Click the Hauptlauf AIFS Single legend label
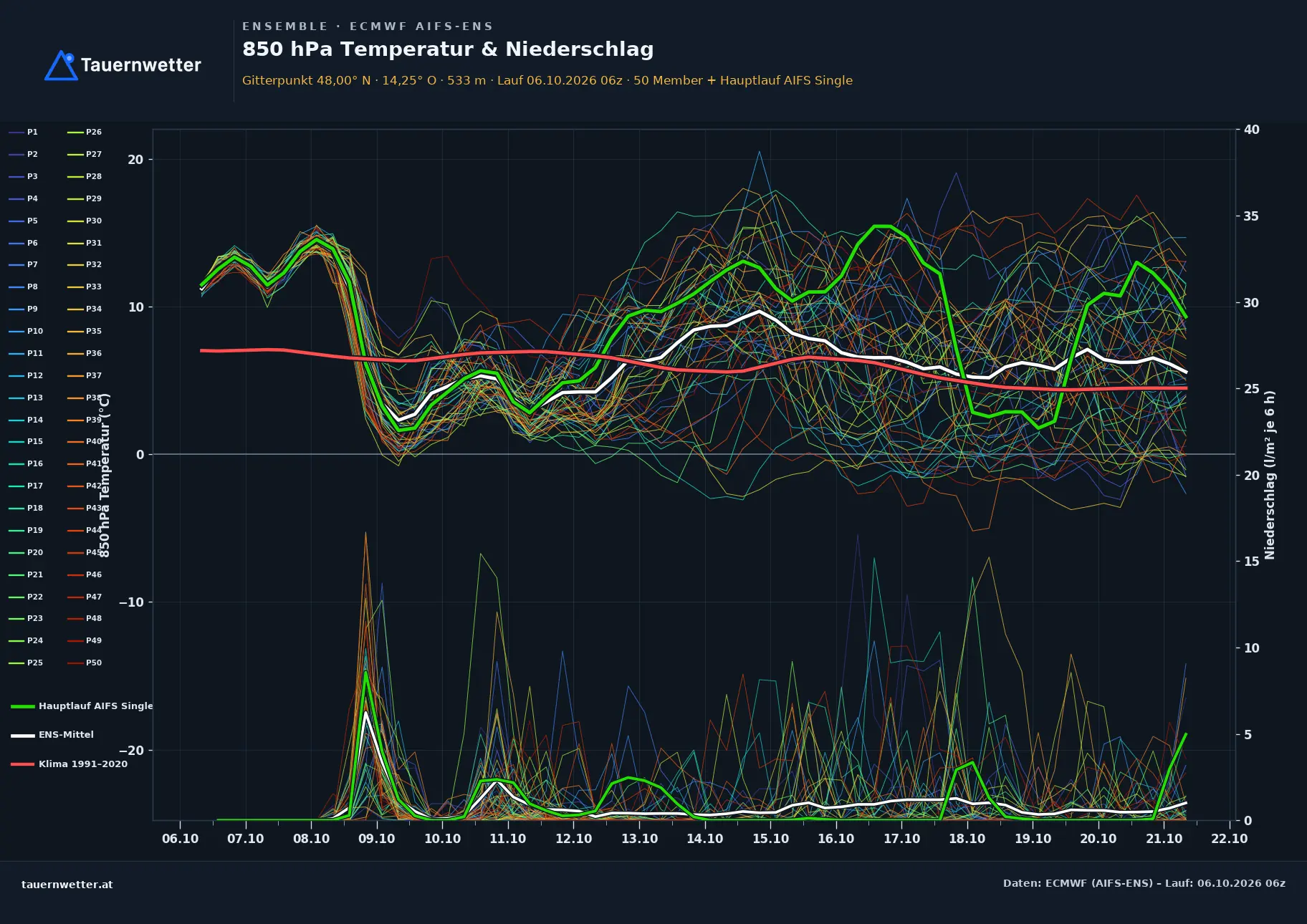Image resolution: width=1307 pixels, height=924 pixels. pos(96,706)
